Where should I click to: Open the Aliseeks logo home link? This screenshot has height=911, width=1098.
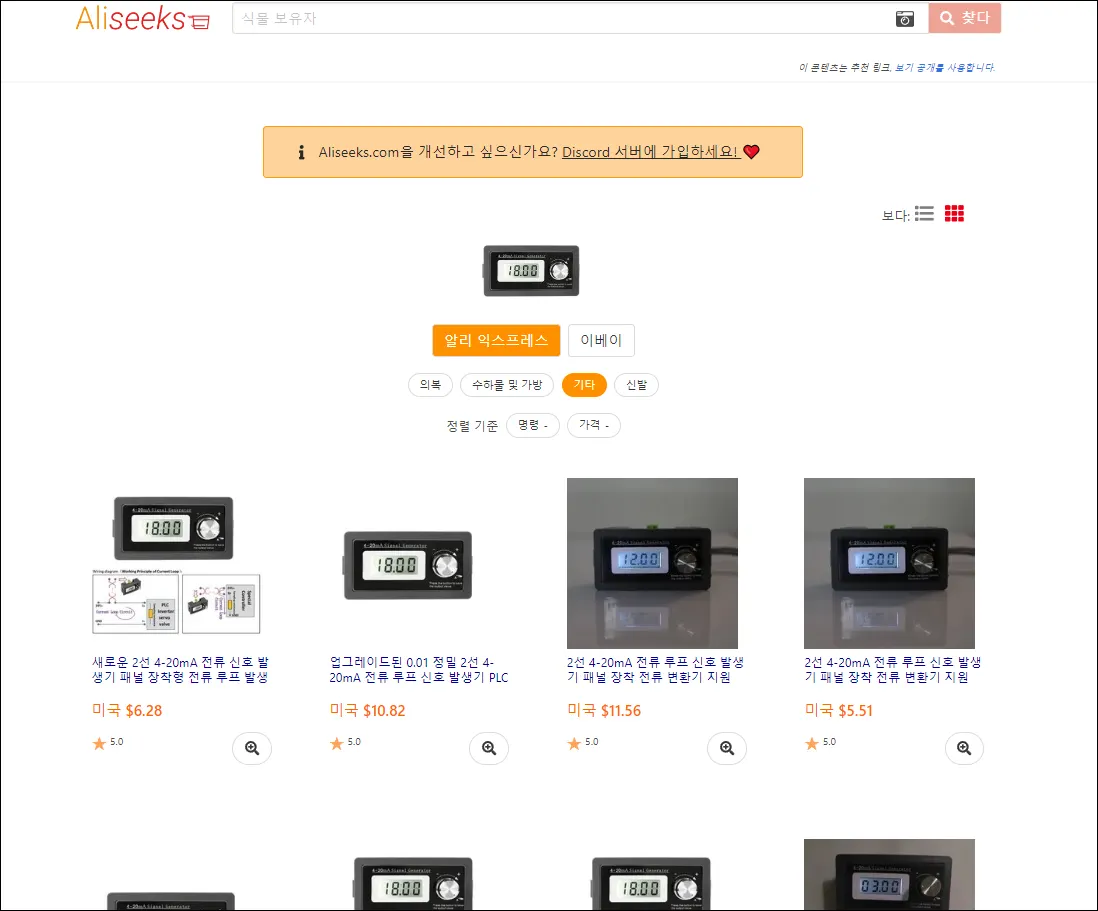(x=143, y=19)
